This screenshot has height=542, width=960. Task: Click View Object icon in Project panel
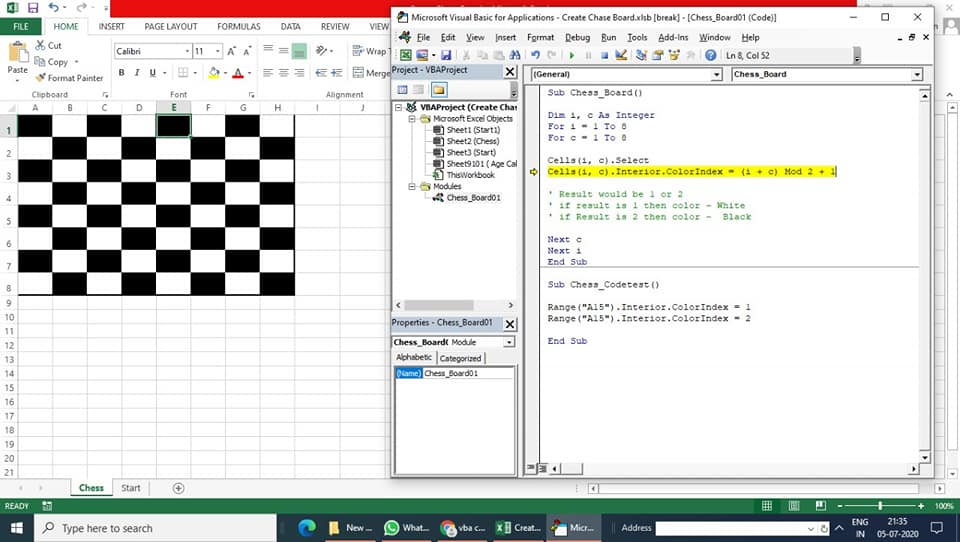pos(419,90)
